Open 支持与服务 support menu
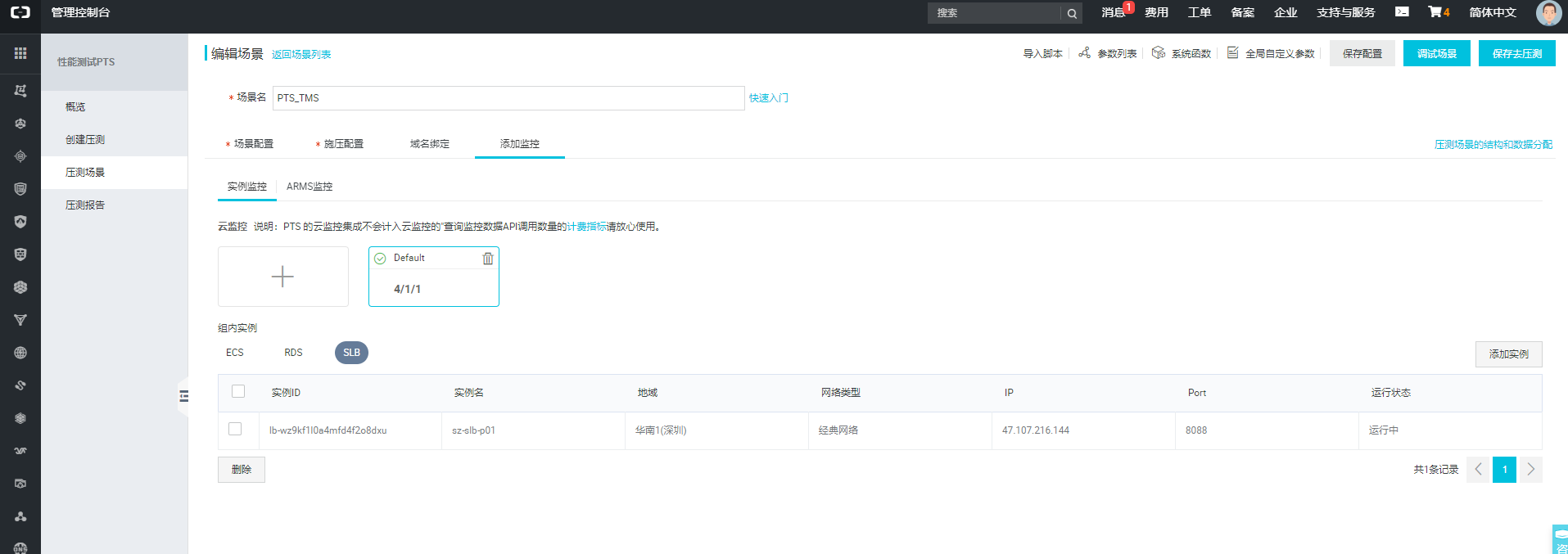This screenshot has height=554, width=1568. pos(1346,12)
